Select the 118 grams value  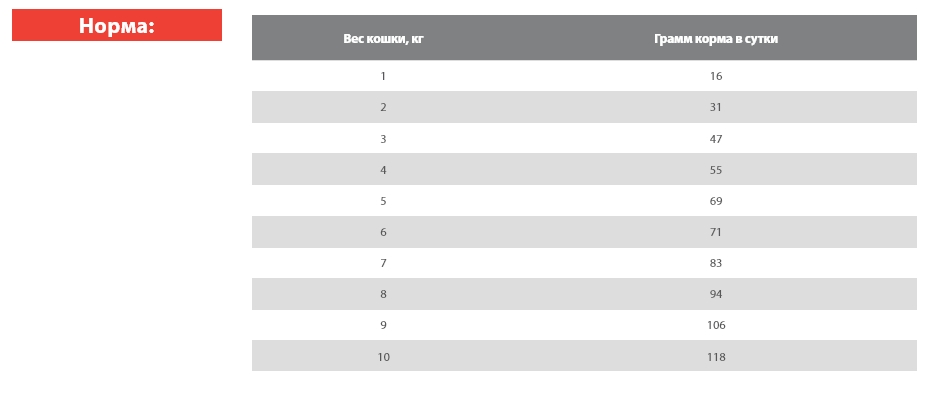coord(715,357)
